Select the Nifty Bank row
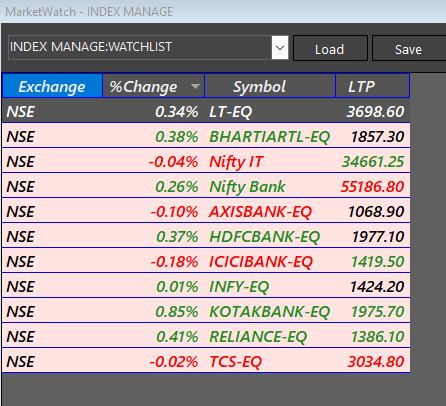 tap(206, 186)
